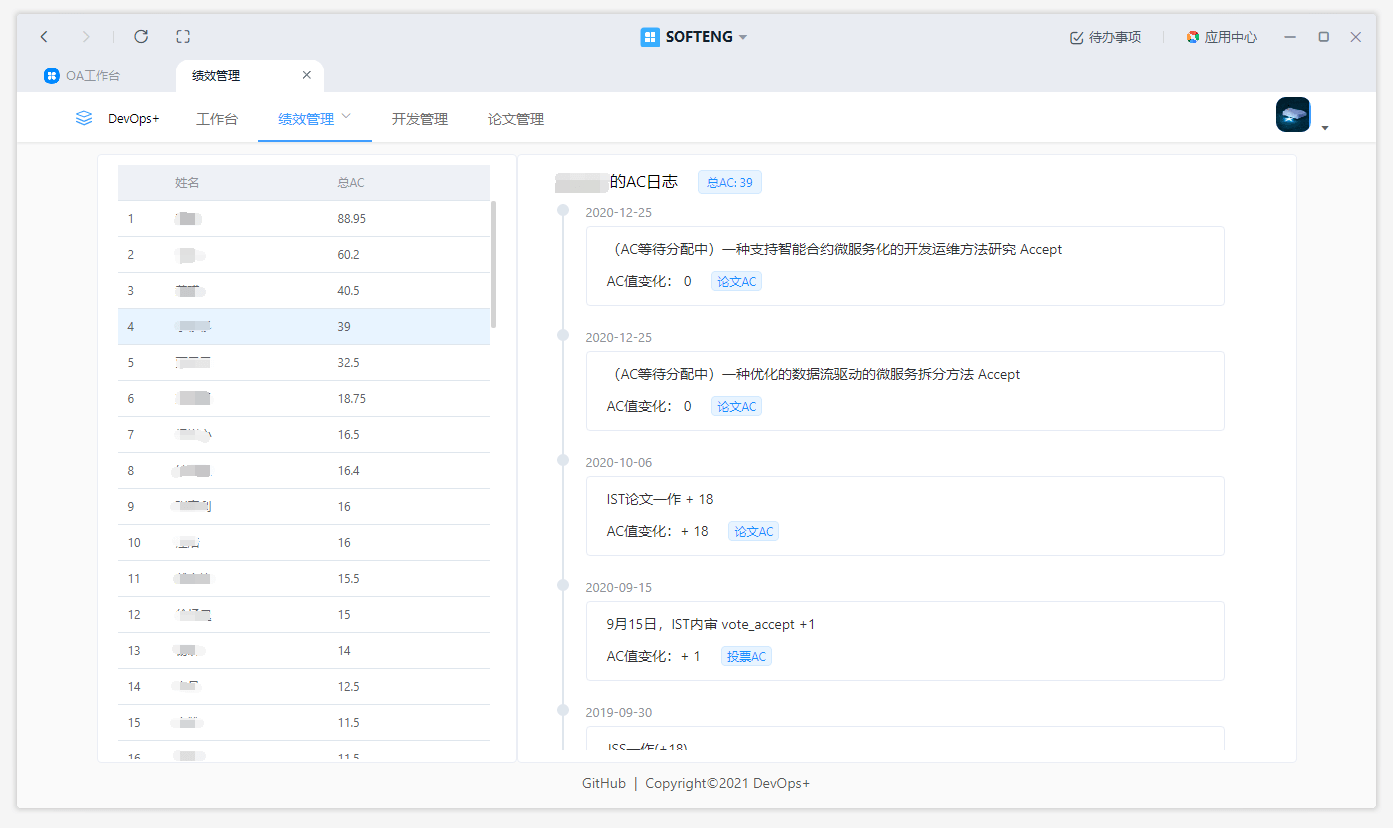Click the user avatar thumbnail

tap(1293, 115)
